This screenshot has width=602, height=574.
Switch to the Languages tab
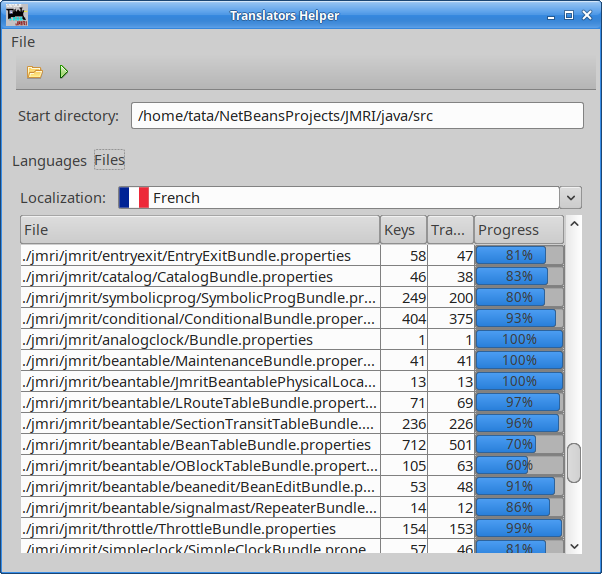point(49,161)
